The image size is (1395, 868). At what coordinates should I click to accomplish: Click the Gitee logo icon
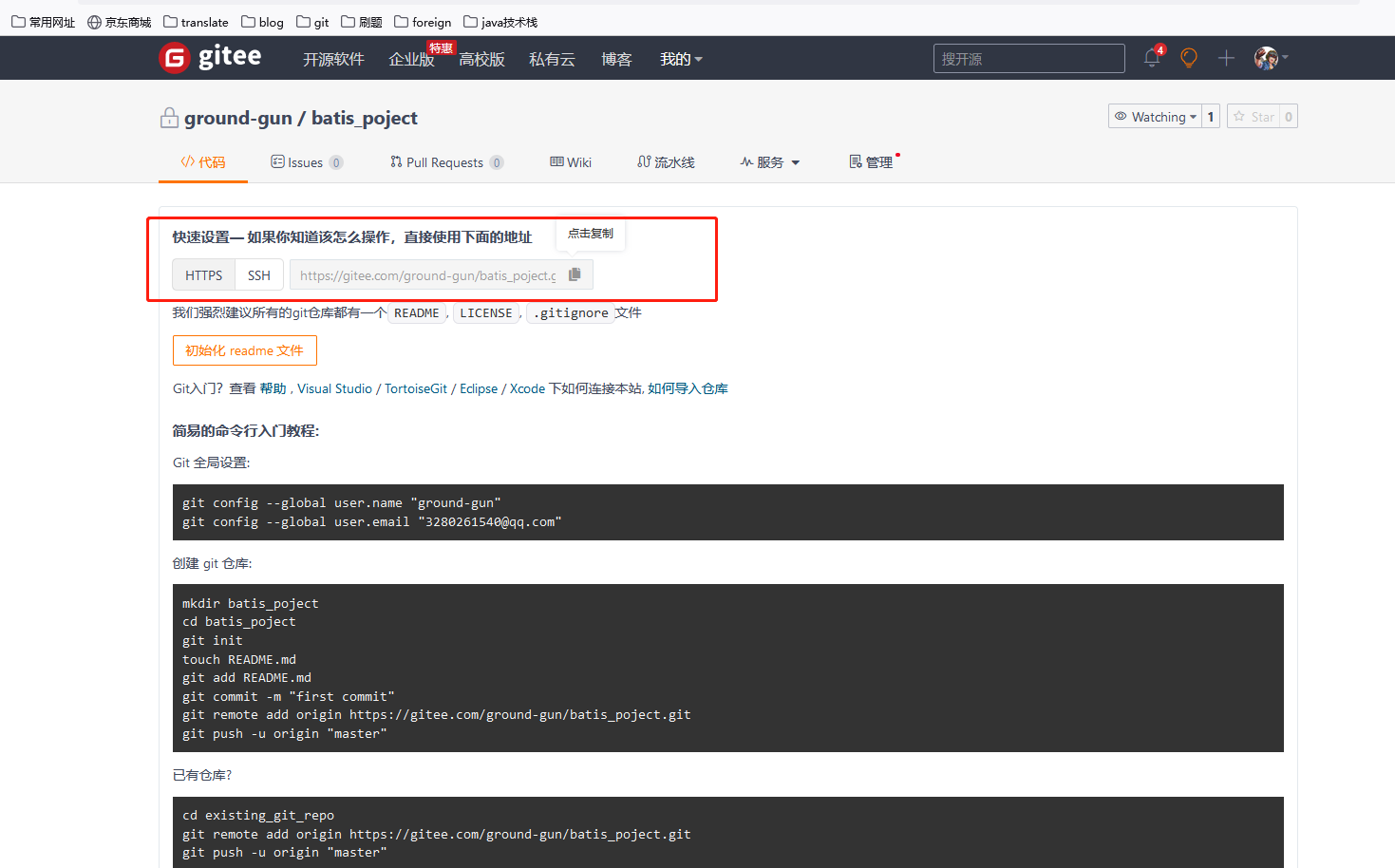point(175,58)
